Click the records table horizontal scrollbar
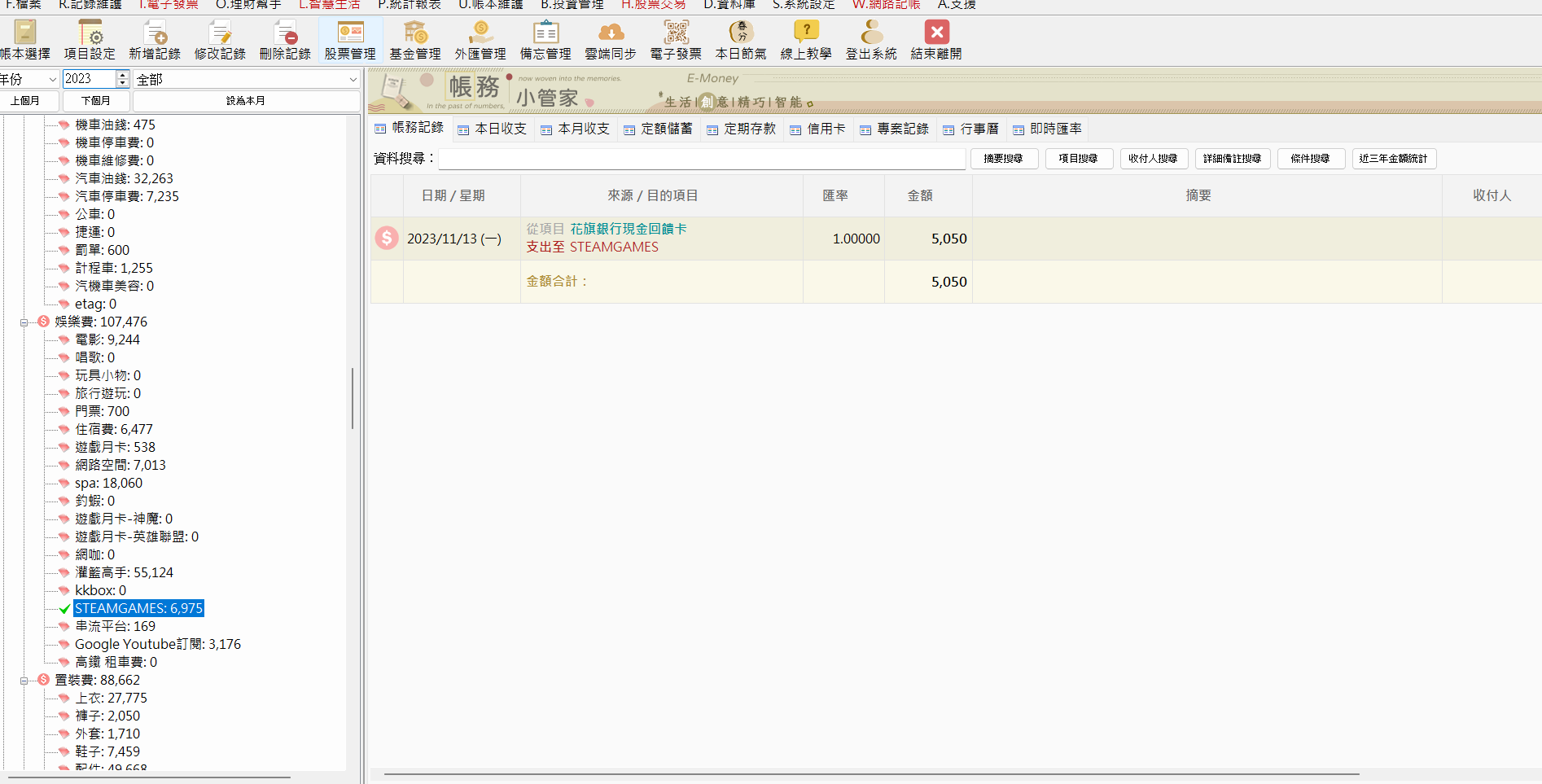This screenshot has height=784, width=1542. [x=871, y=774]
